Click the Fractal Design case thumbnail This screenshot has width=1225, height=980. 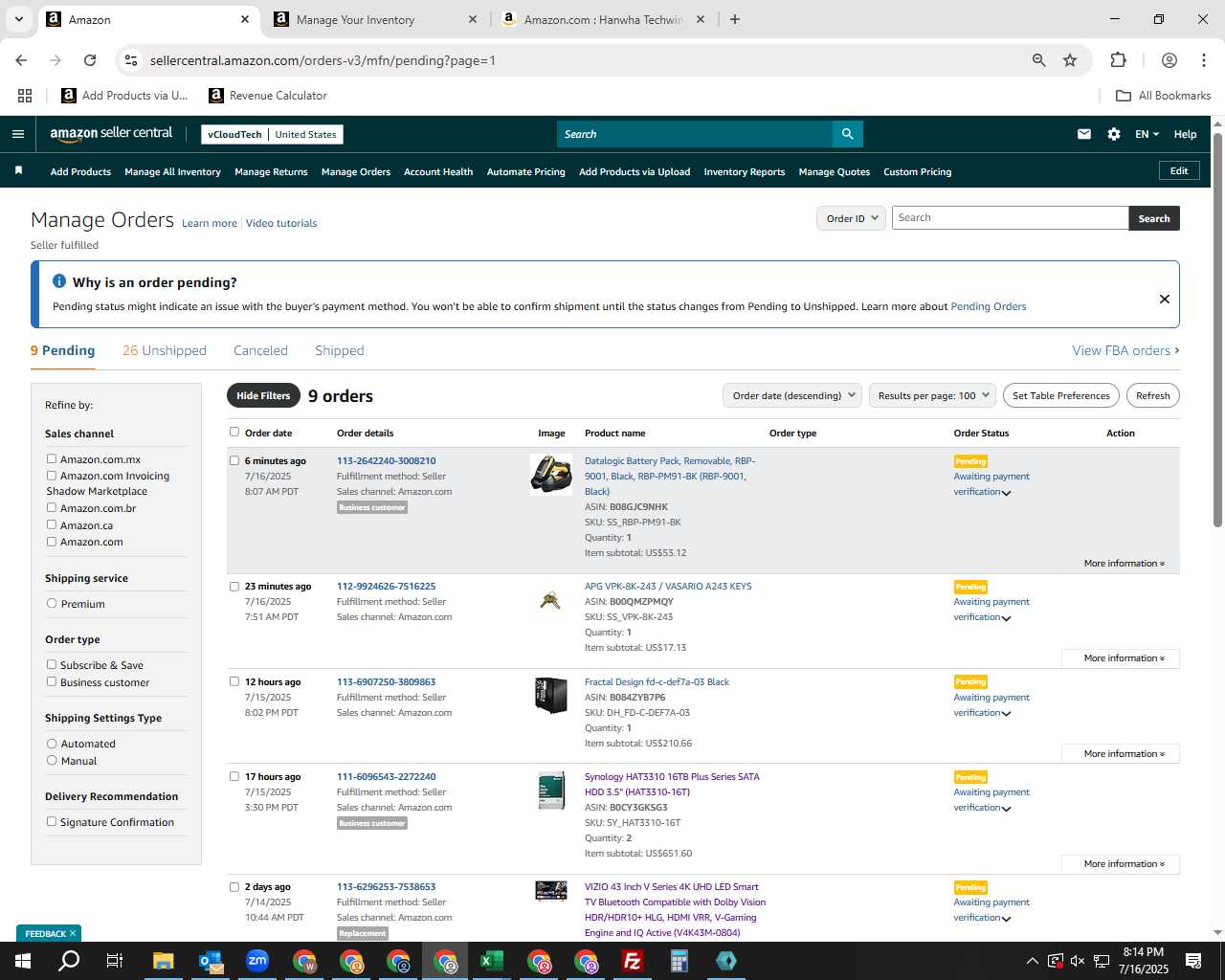coord(551,695)
